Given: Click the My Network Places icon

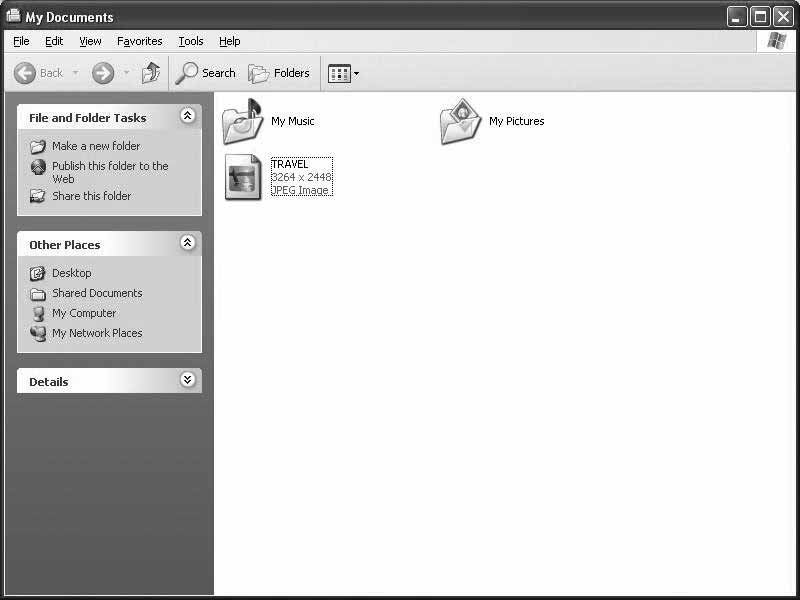Looking at the screenshot, I should pyautogui.click(x=38, y=334).
